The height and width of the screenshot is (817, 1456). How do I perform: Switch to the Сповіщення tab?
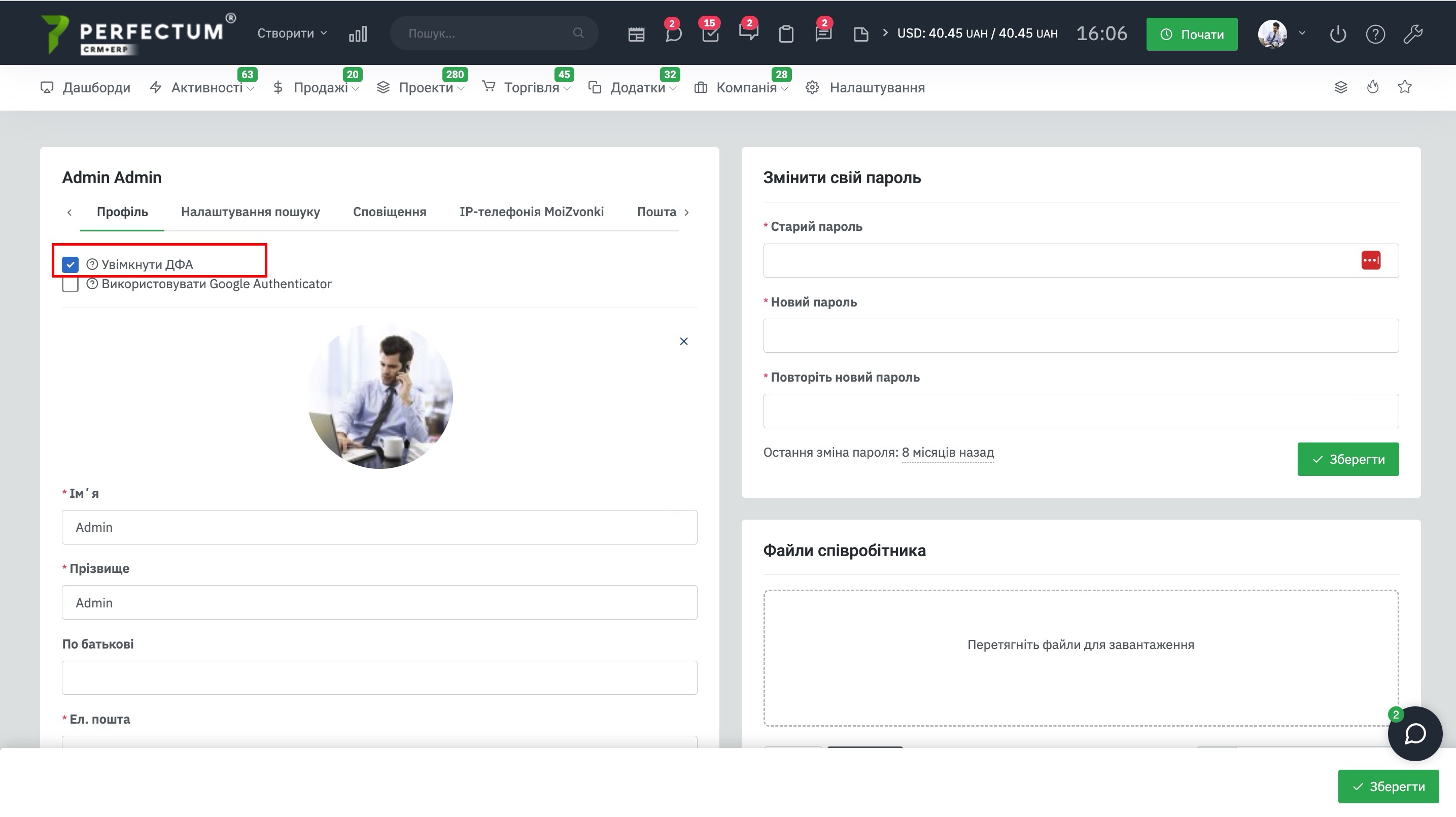[390, 212]
